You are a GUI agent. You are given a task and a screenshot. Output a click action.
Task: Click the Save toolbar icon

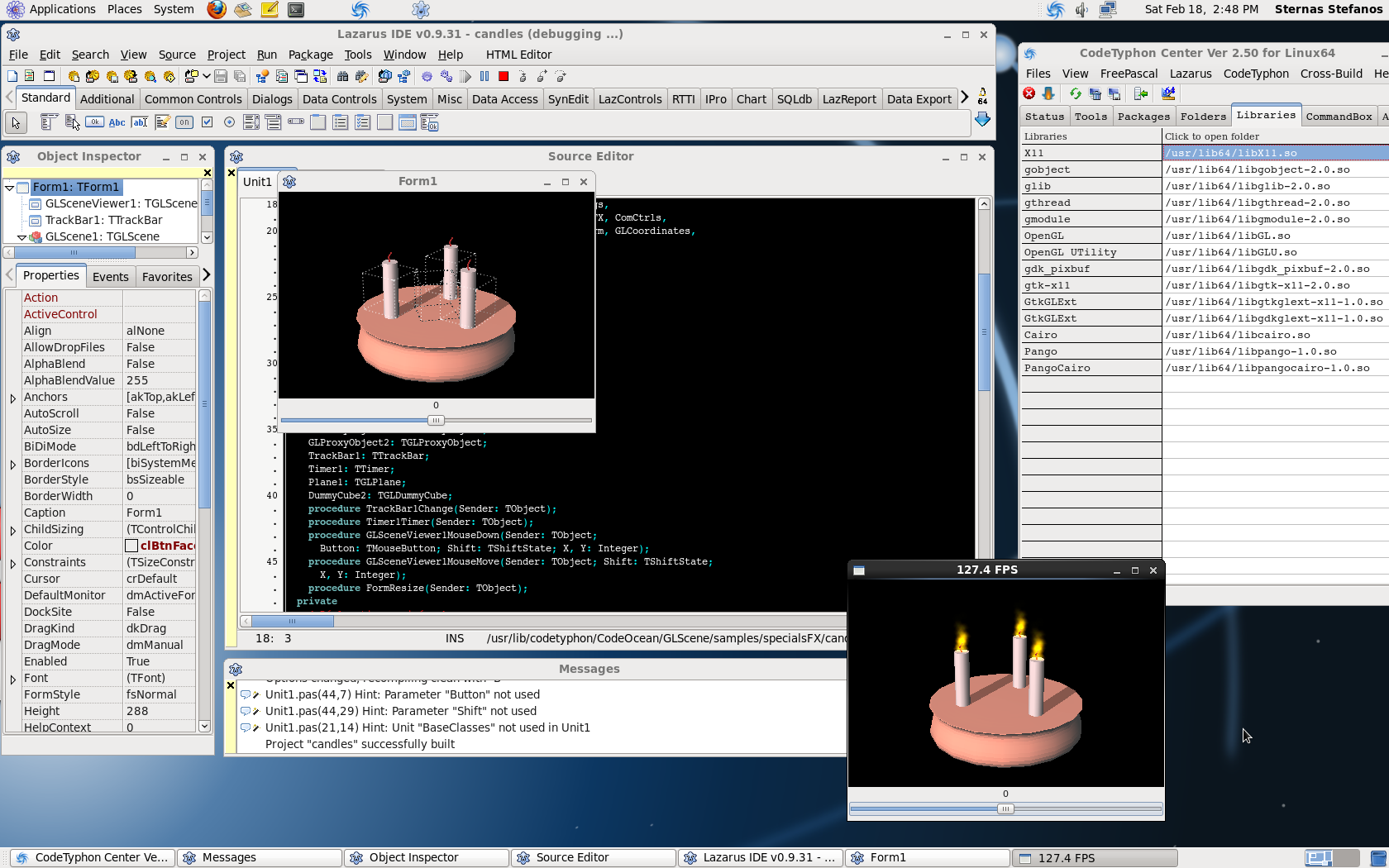tap(221, 76)
